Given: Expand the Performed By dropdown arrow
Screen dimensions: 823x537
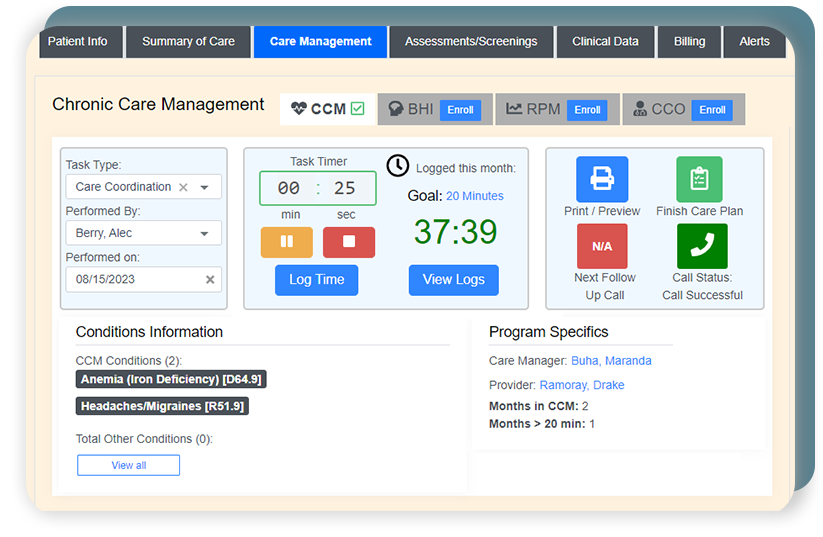Looking at the screenshot, I should [x=204, y=234].
